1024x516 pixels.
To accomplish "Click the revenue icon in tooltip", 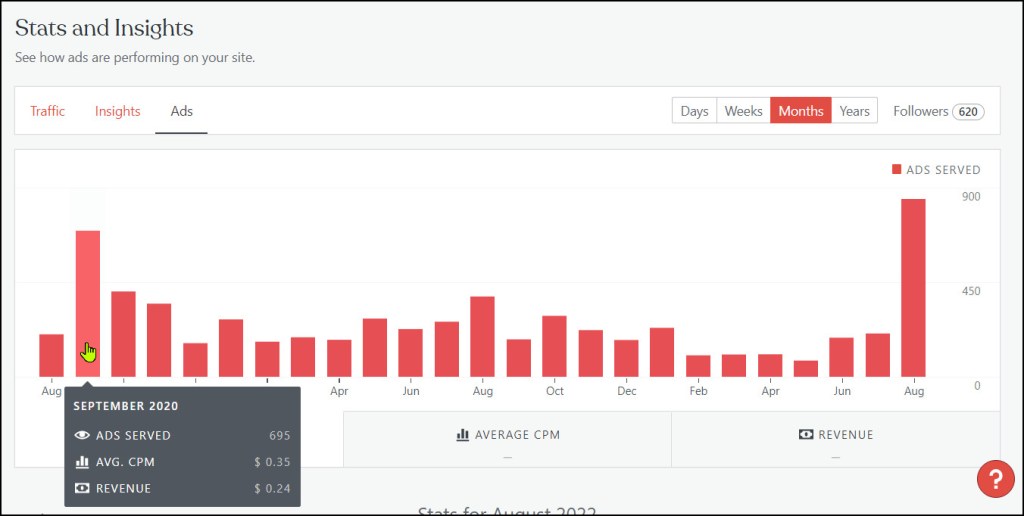I will (82, 488).
